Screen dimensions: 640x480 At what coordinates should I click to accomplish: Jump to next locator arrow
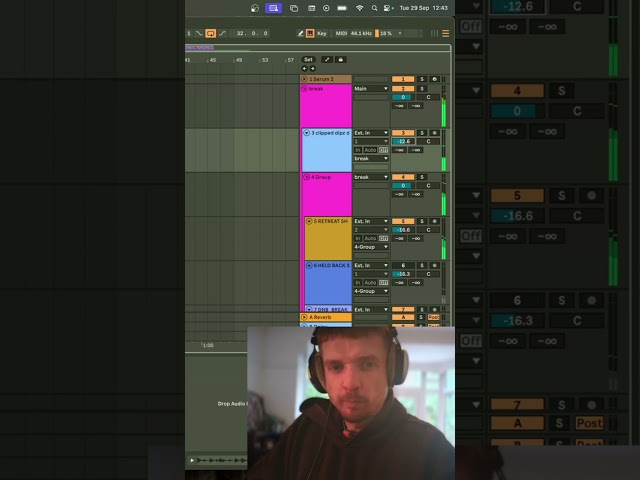[312, 69]
